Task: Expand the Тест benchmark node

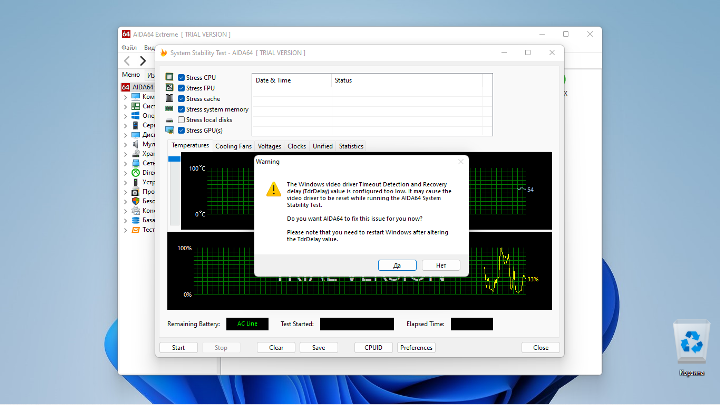Action: (x=125, y=230)
